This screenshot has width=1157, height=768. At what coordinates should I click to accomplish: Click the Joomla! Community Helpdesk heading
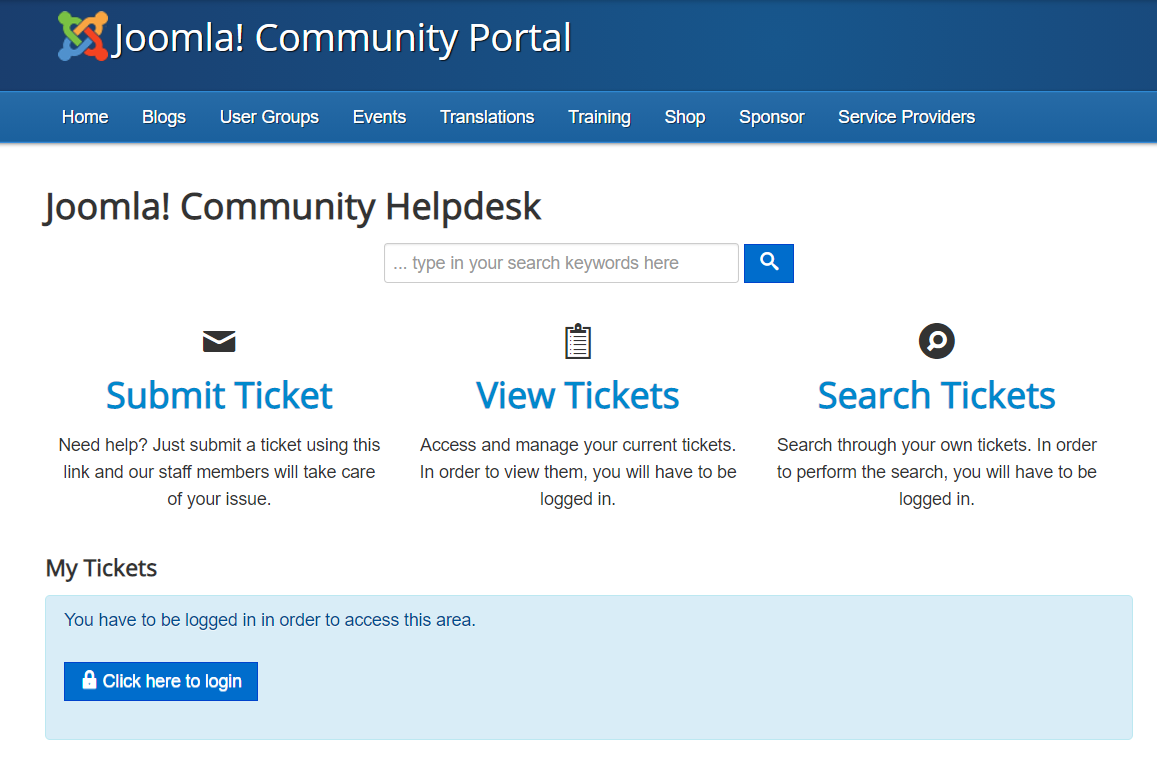(x=293, y=207)
